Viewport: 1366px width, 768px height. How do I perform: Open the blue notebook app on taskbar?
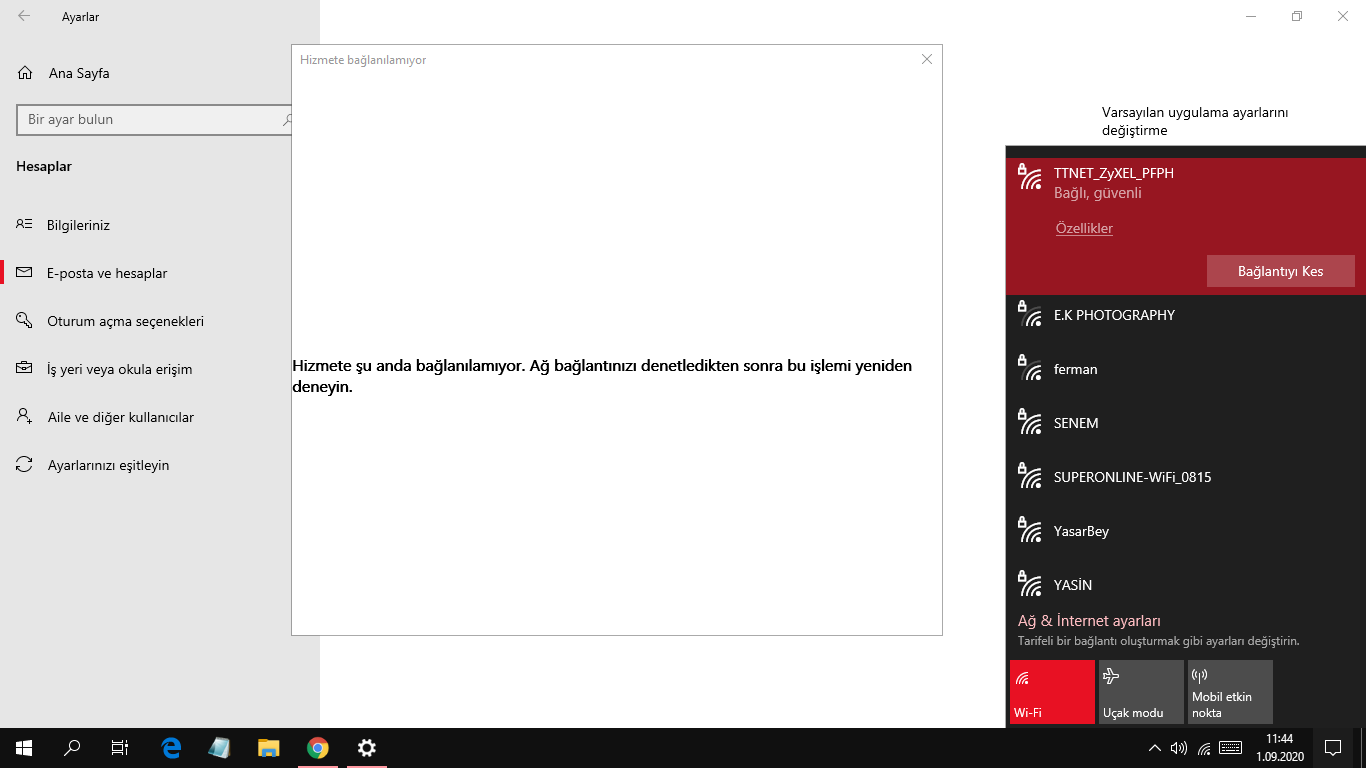pos(219,747)
